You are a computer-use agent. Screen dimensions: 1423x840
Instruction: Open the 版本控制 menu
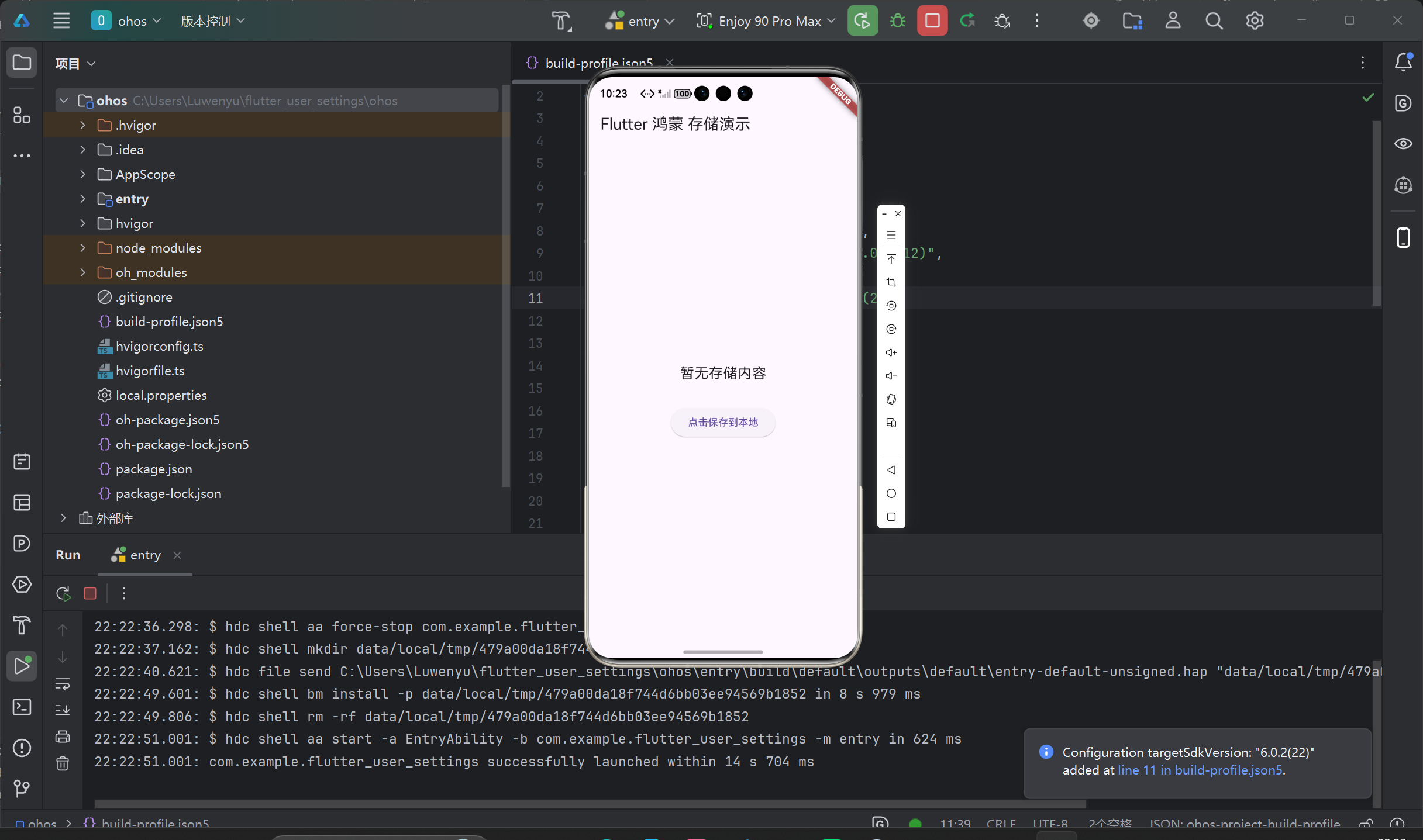(x=212, y=21)
